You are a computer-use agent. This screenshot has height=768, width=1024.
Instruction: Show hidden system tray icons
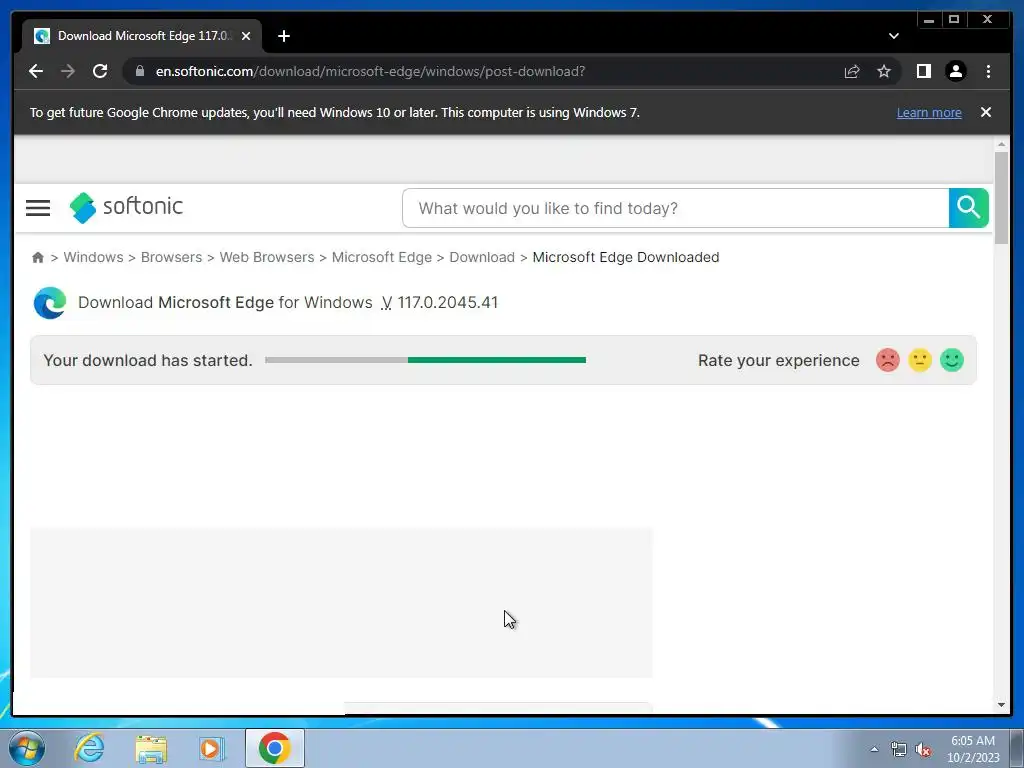(x=874, y=749)
